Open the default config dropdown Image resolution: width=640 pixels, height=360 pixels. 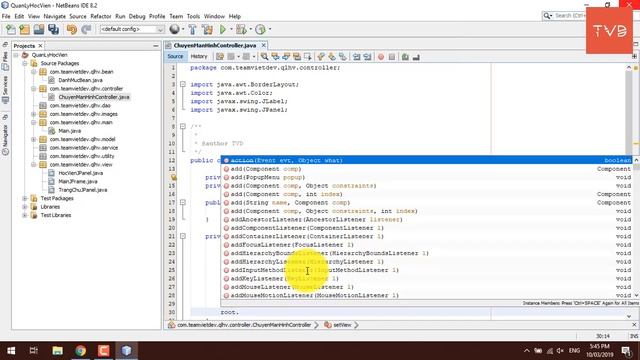(132, 29)
